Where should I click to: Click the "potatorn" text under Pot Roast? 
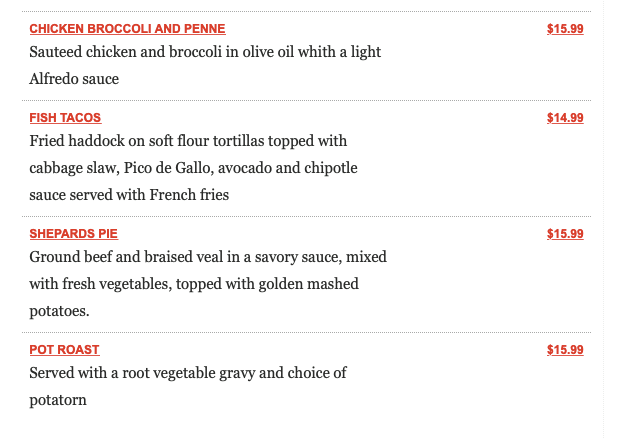pos(58,400)
